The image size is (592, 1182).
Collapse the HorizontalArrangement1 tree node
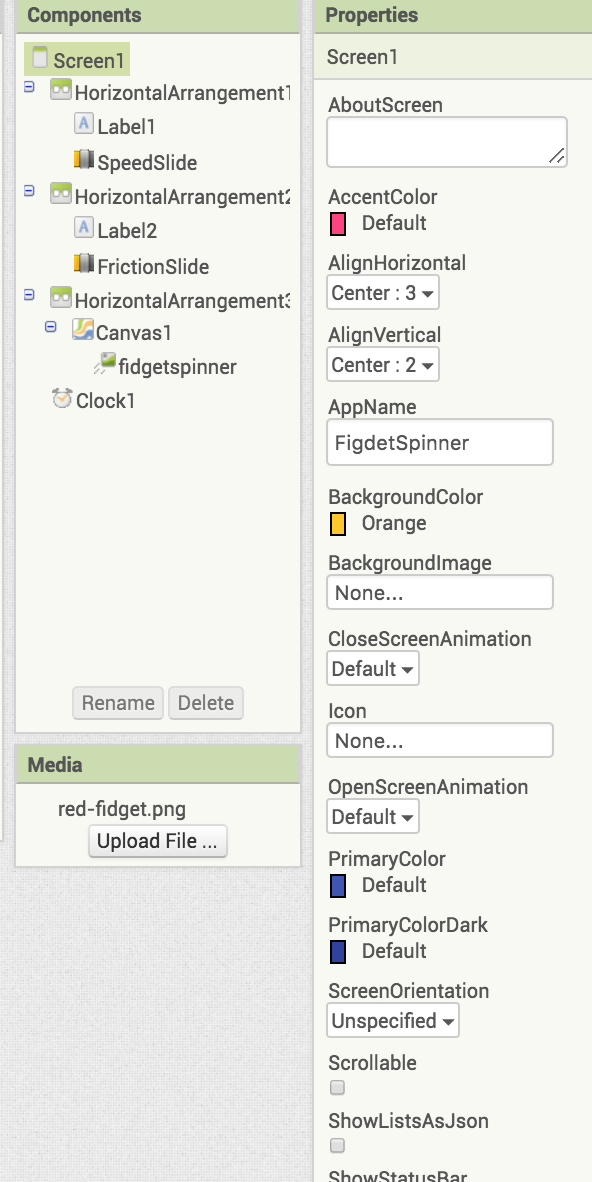(29, 87)
